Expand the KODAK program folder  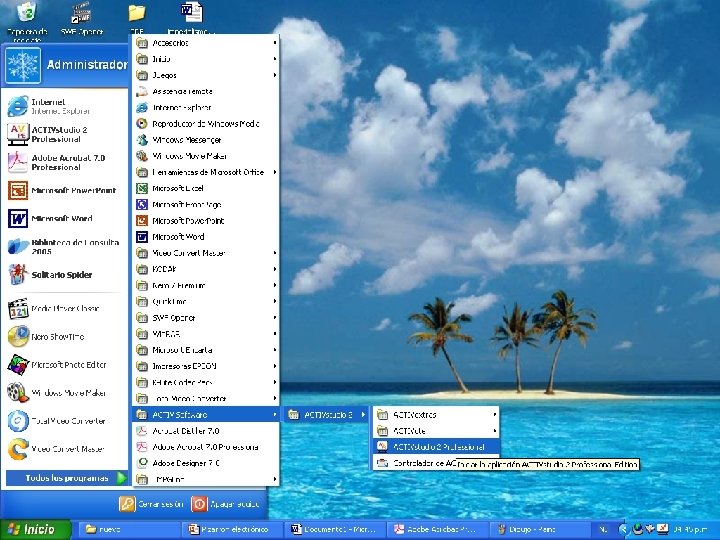(206, 269)
